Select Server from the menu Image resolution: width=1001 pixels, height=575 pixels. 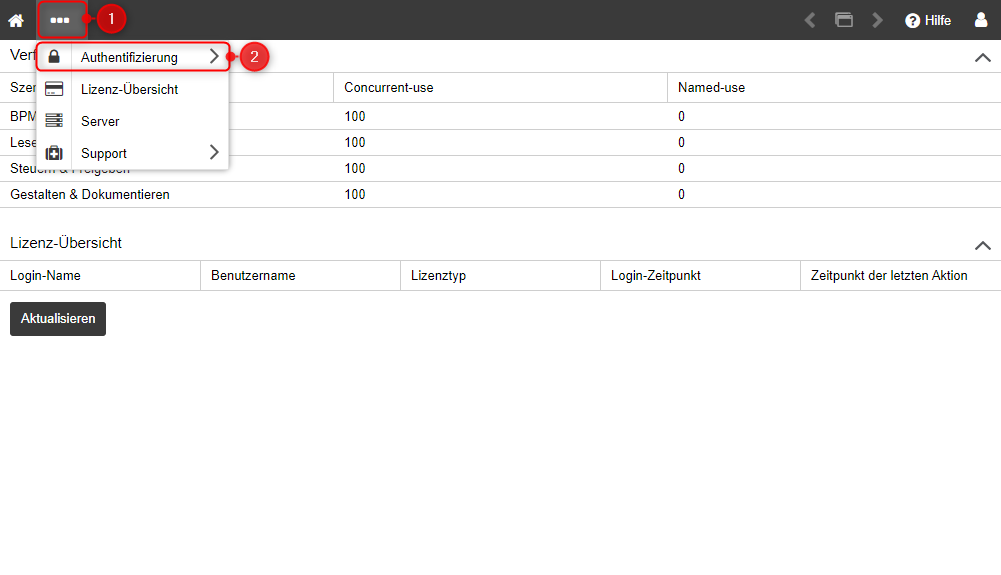(x=100, y=121)
